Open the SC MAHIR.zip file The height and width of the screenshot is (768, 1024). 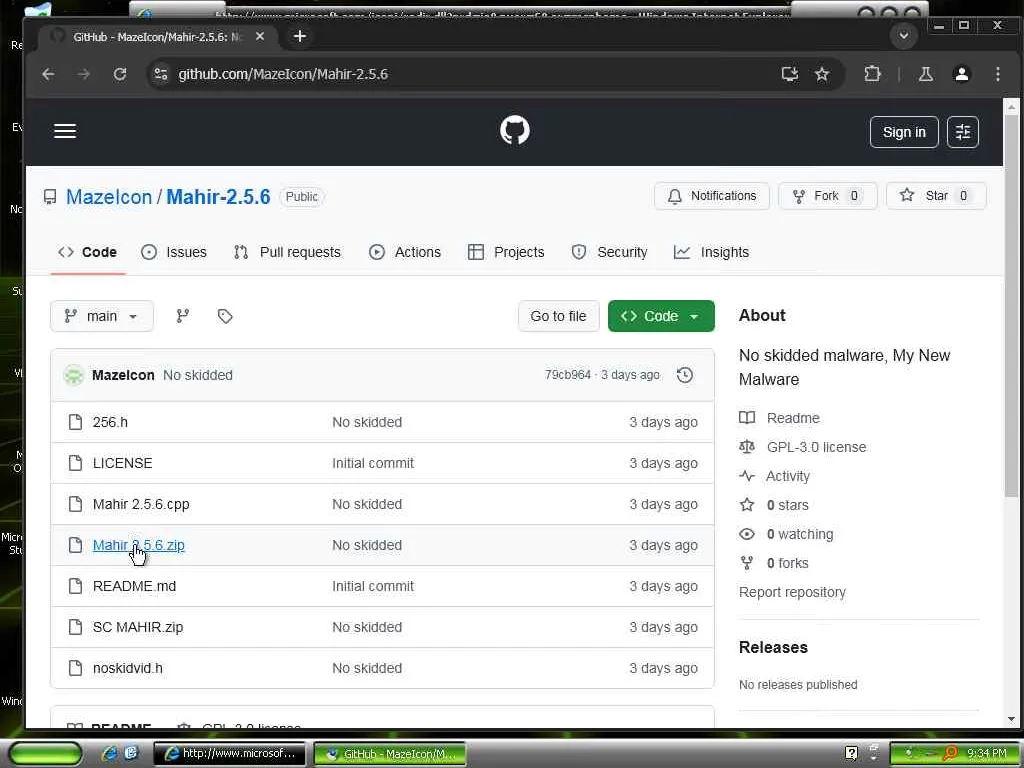[x=138, y=627]
